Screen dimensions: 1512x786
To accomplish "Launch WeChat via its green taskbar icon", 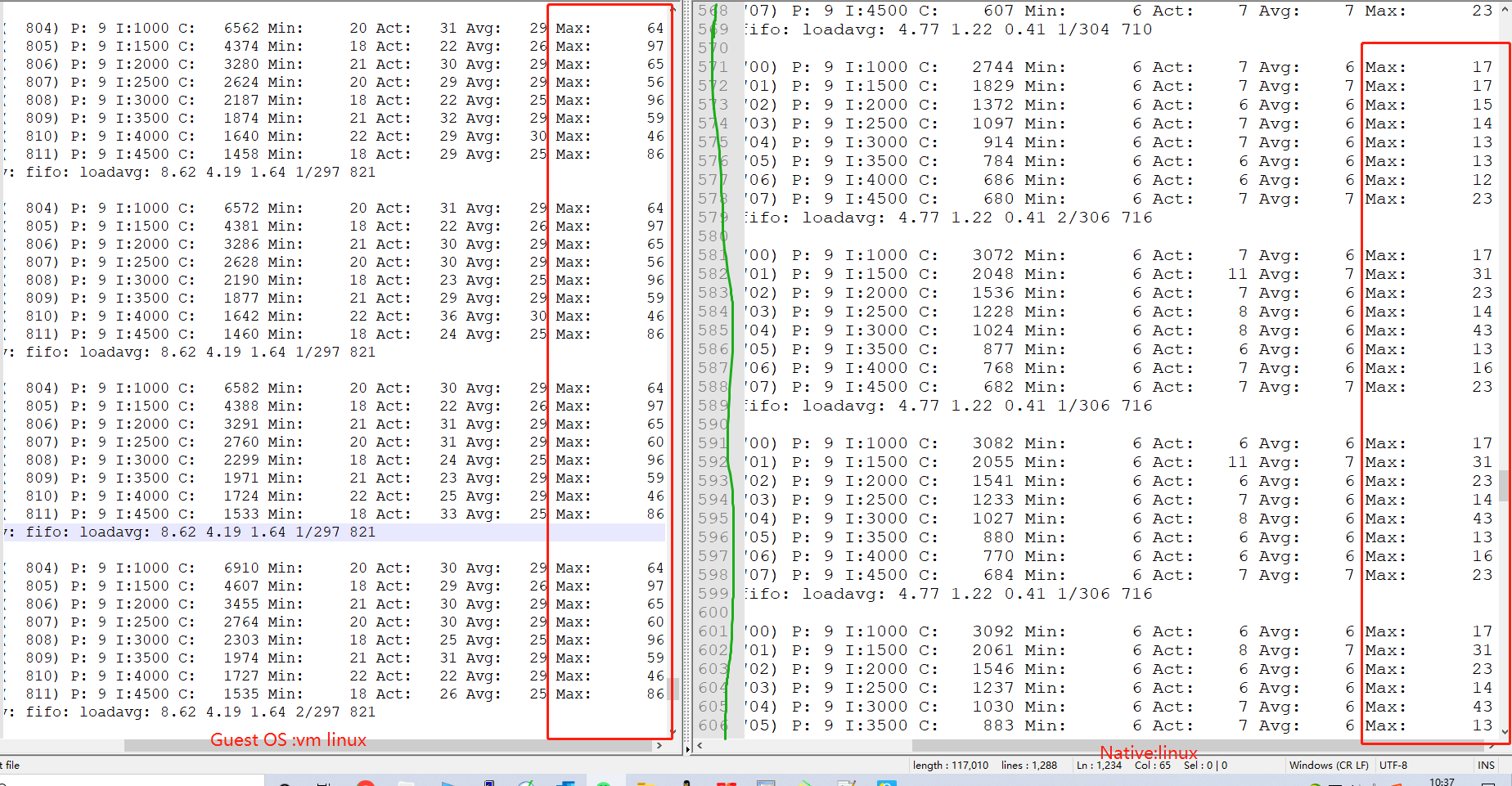I will point(603,781).
